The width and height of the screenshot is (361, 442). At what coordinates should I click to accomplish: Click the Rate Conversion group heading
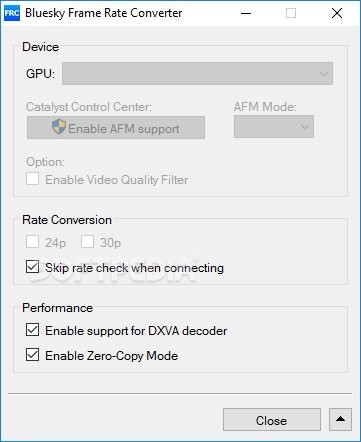tap(67, 220)
